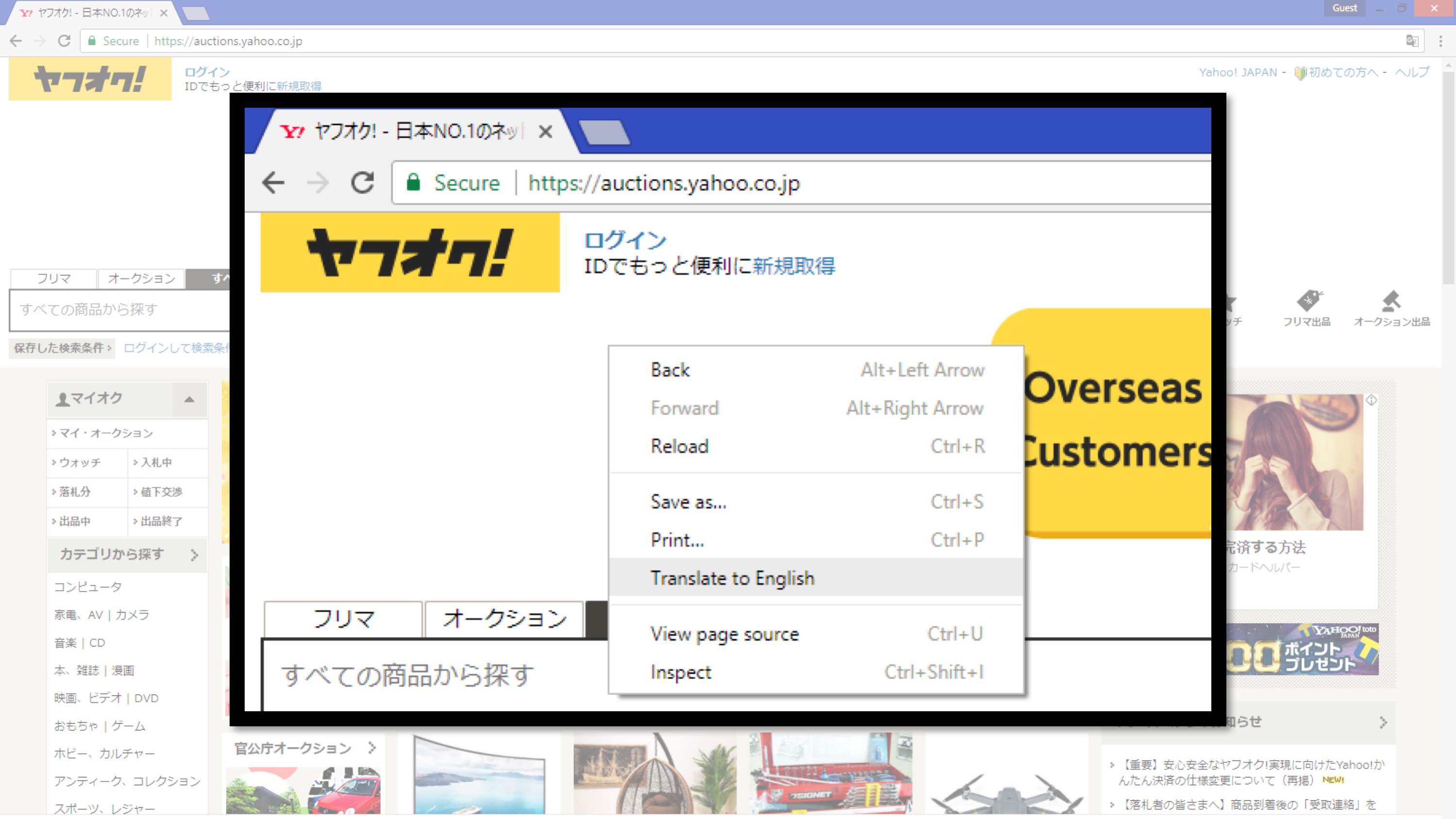The height and width of the screenshot is (819, 1456).
Task: Click the Yahoo! JAPAN link
Action: pyautogui.click(x=1238, y=72)
